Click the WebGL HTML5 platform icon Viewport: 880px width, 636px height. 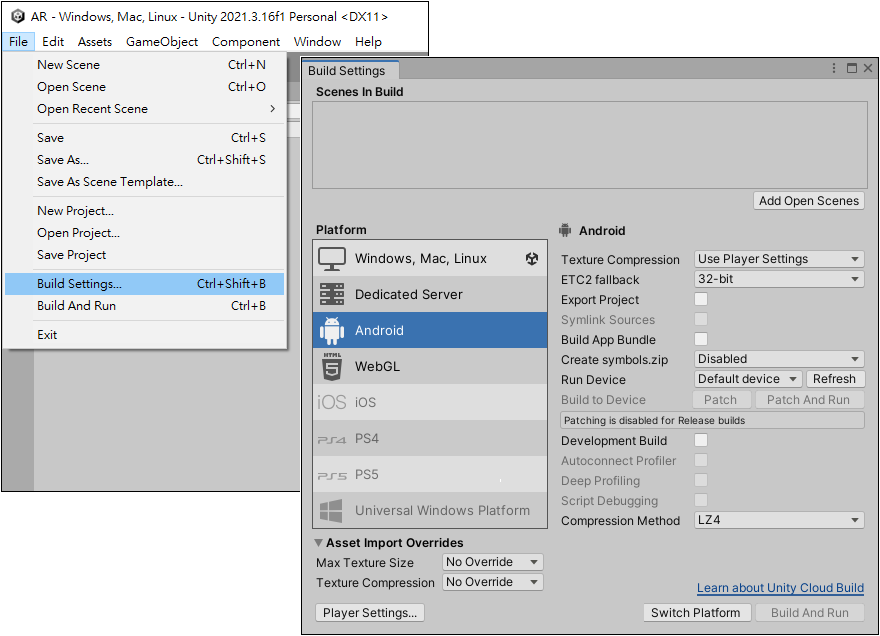pos(331,366)
